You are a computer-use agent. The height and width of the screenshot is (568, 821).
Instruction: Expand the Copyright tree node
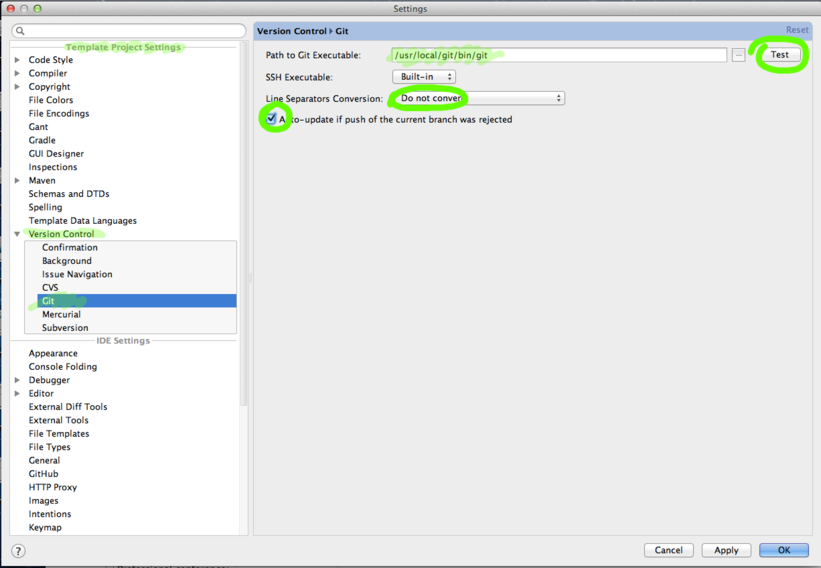[x=17, y=86]
